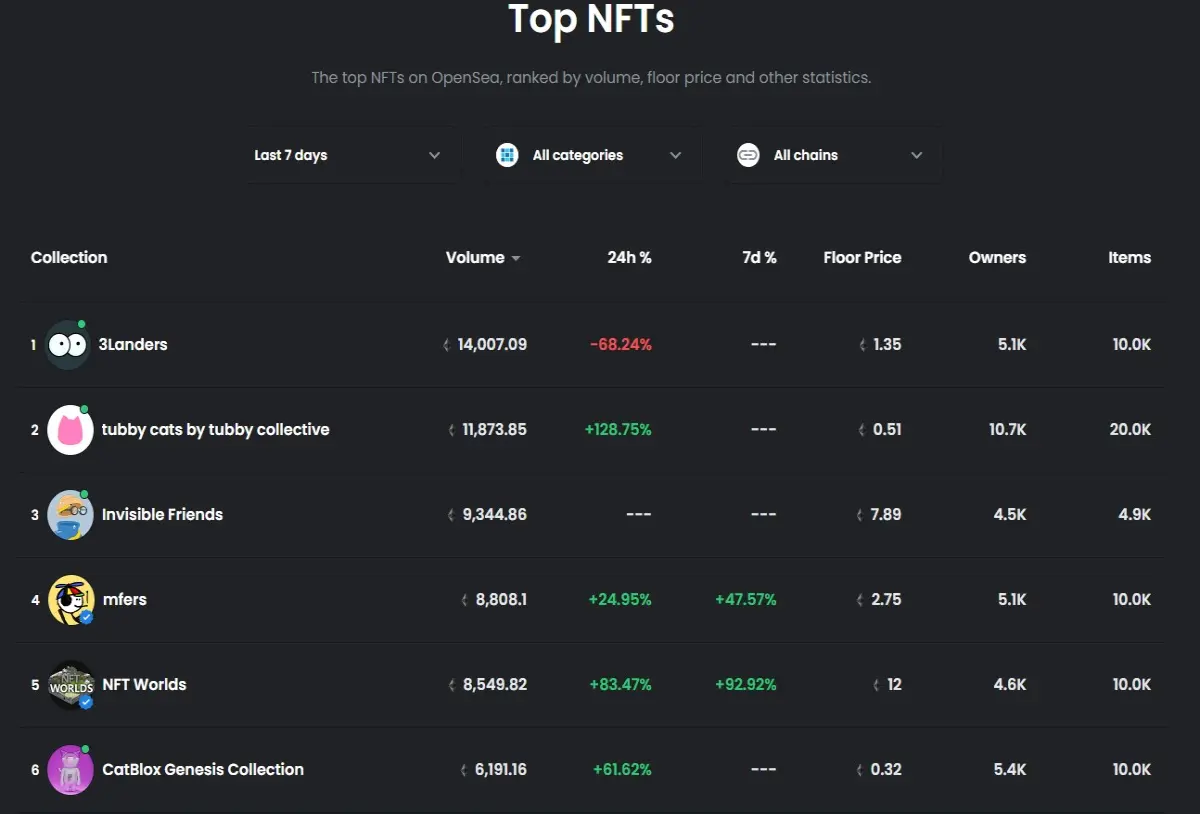Open the mfers collection avatar
Image resolution: width=1200 pixels, height=814 pixels.
(x=71, y=600)
